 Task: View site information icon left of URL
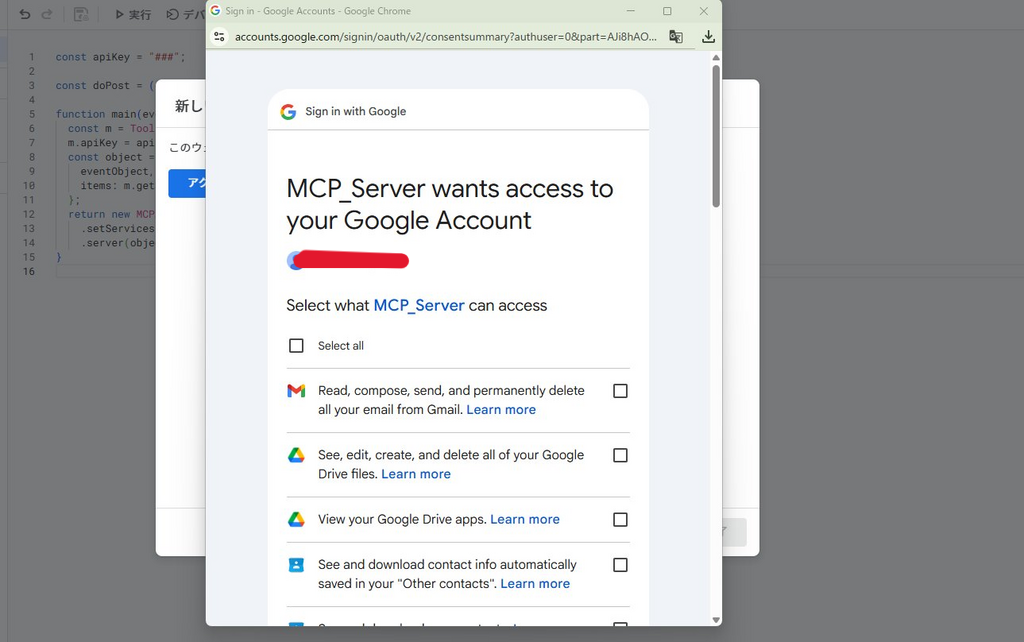pos(220,37)
